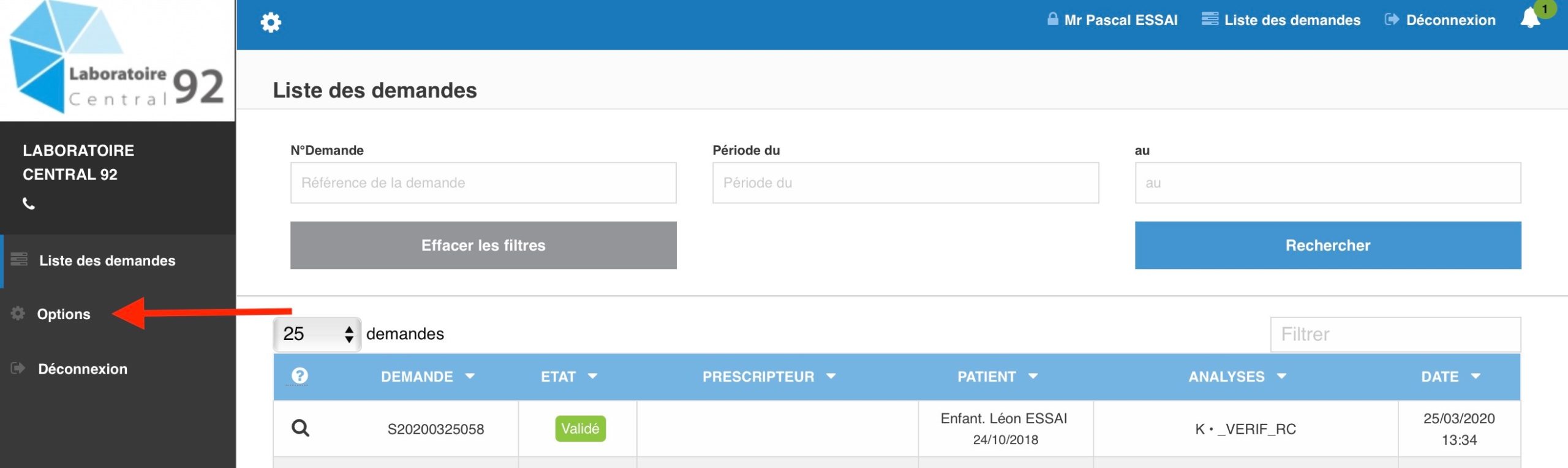The image size is (1568, 468).
Task: Select Liste des demandes in sidebar
Action: [x=107, y=260]
